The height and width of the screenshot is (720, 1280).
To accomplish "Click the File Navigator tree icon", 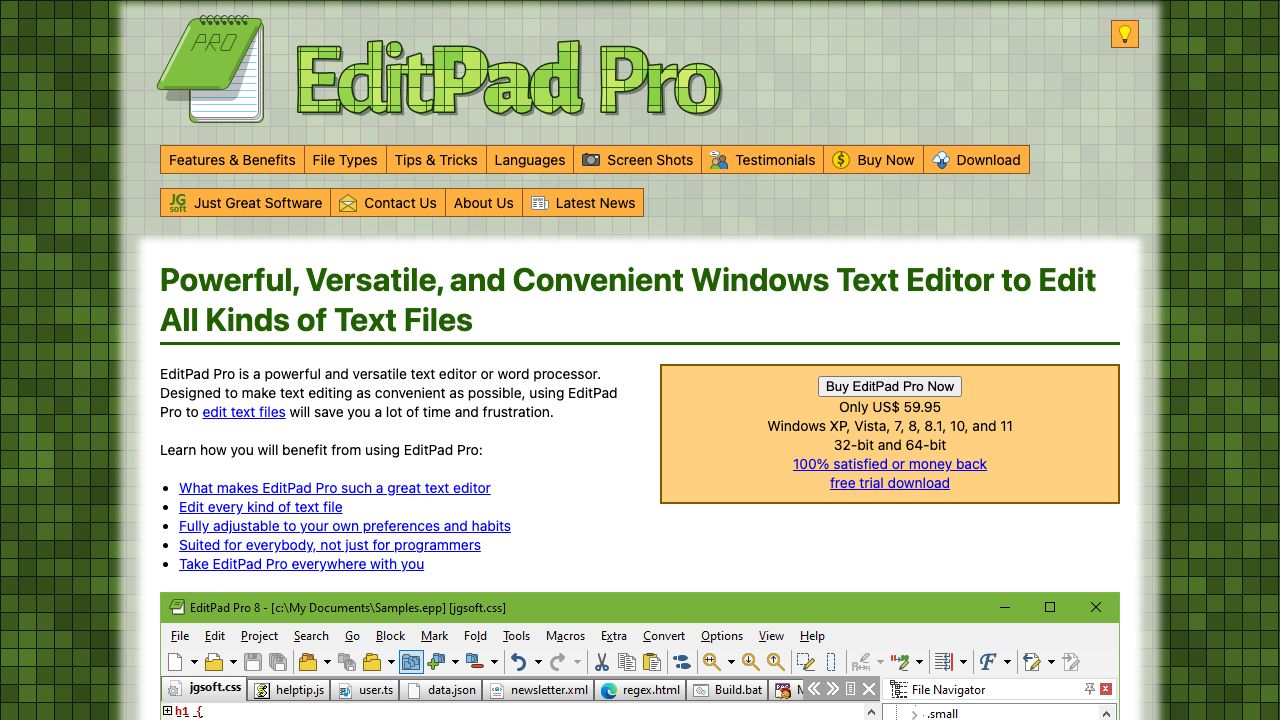I will (x=898, y=689).
